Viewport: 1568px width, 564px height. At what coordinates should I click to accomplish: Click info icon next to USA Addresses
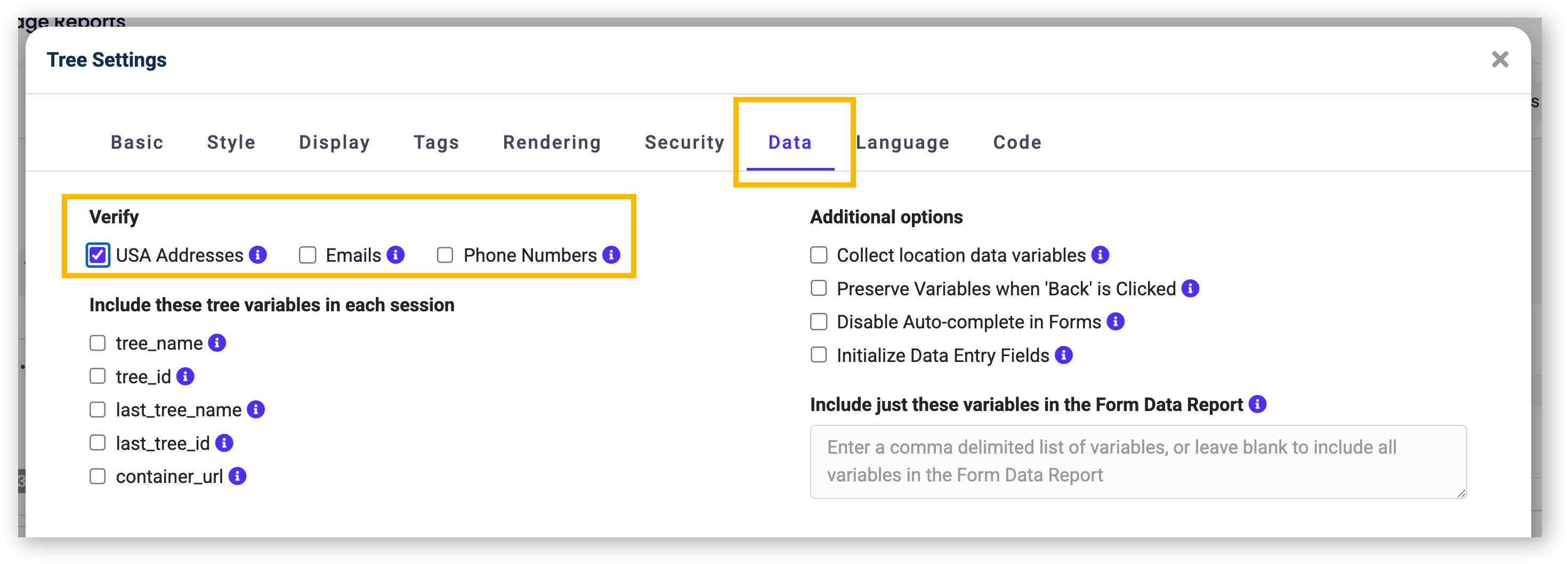[x=258, y=255]
